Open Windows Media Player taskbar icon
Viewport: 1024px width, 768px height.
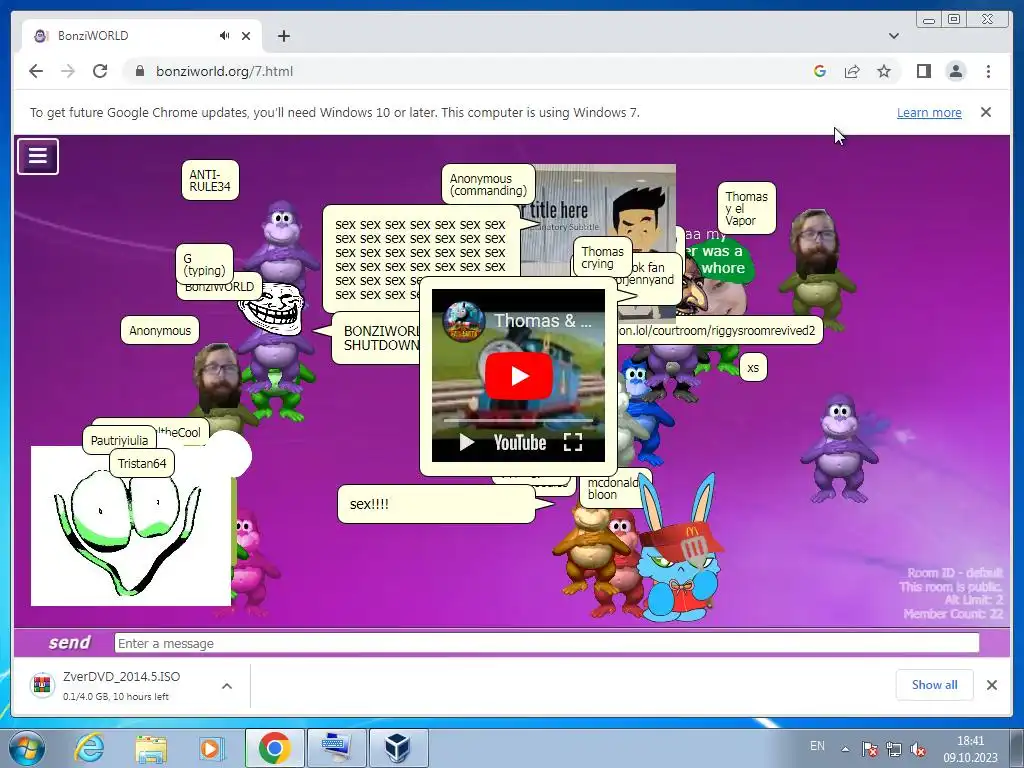[211, 748]
